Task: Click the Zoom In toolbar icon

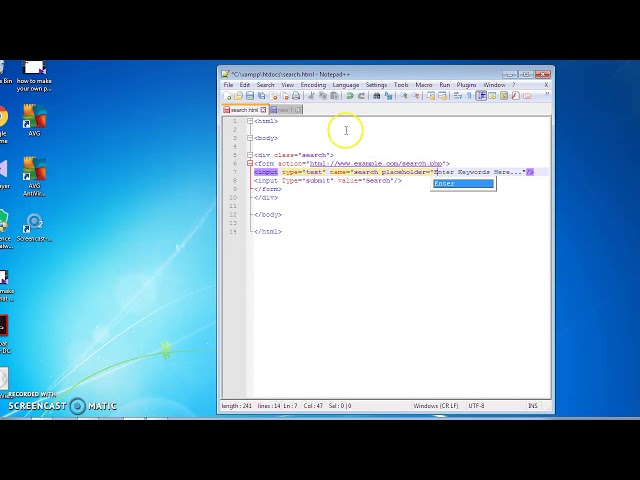Action: tap(404, 96)
